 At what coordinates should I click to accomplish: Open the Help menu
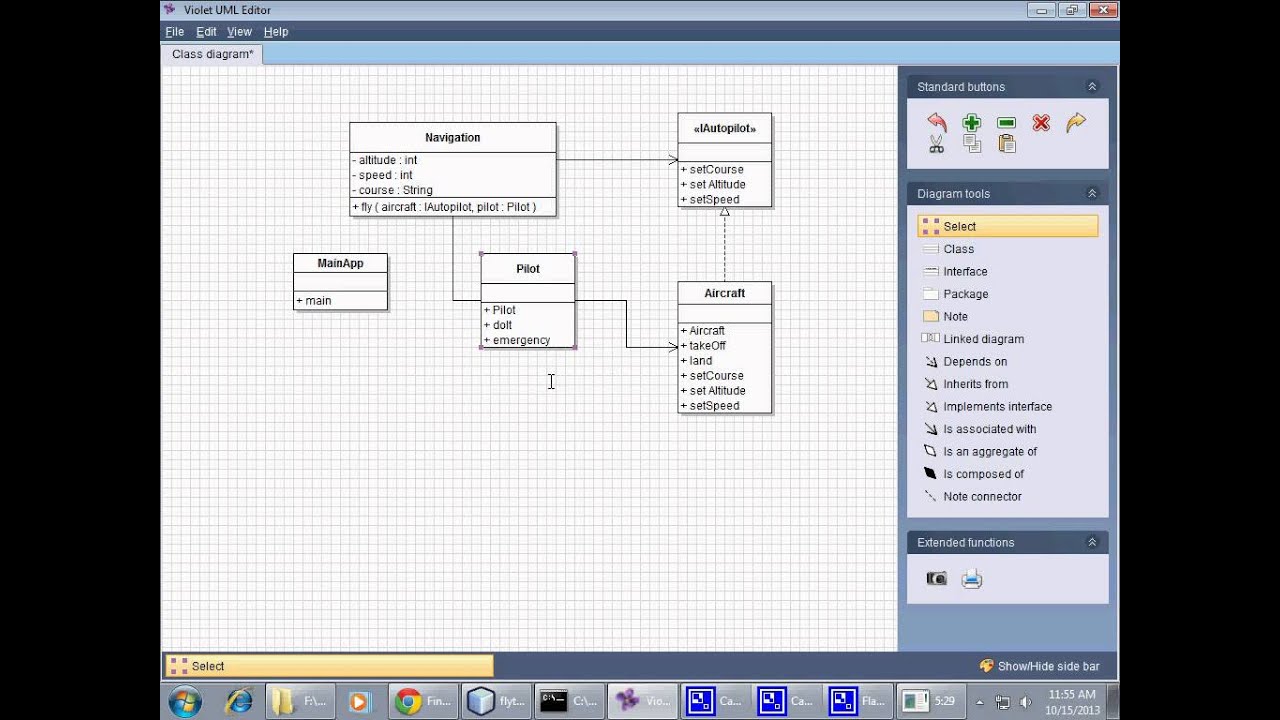(x=276, y=32)
